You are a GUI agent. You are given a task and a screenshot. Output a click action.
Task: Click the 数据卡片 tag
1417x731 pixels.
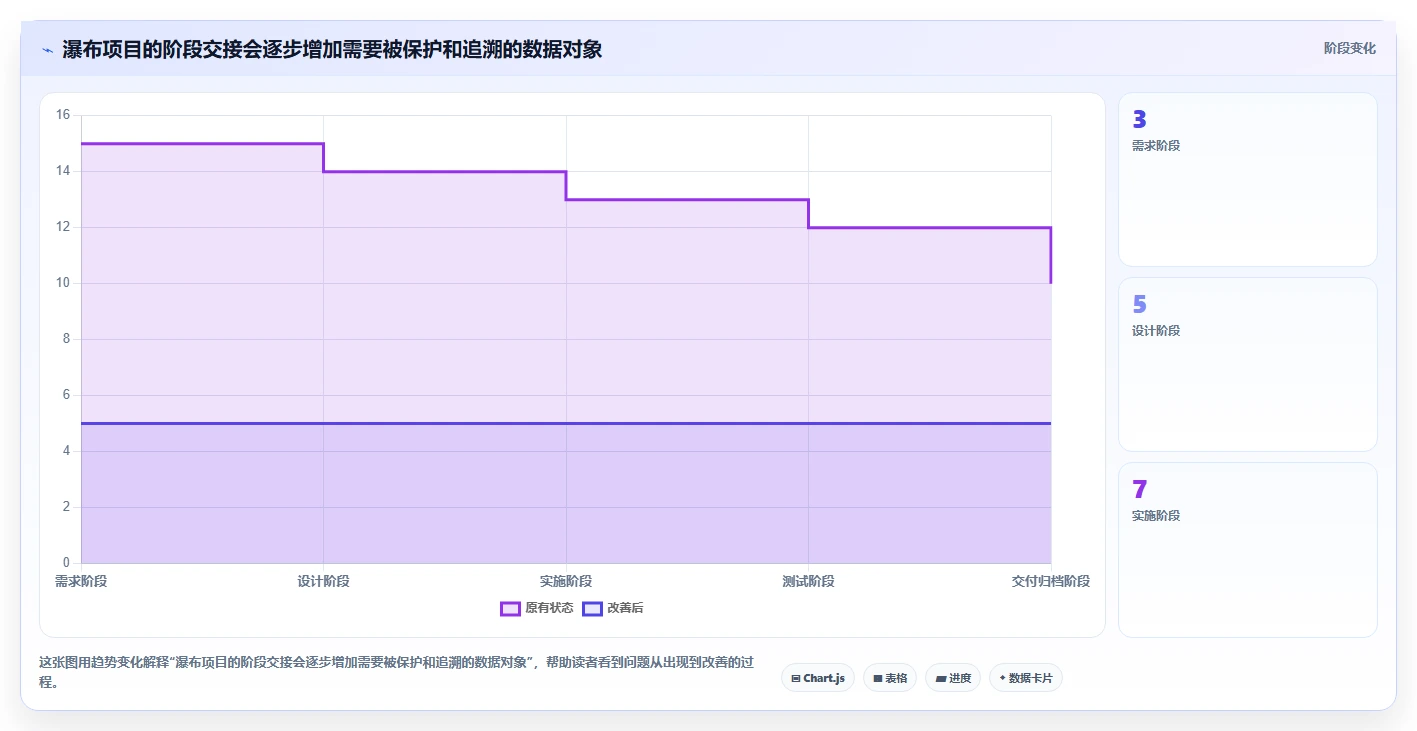(x=1025, y=678)
